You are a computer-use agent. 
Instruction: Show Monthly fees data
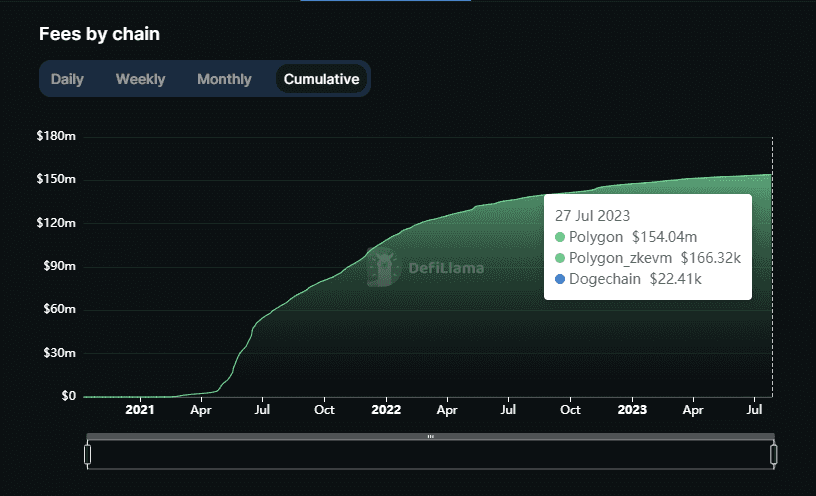click(224, 79)
